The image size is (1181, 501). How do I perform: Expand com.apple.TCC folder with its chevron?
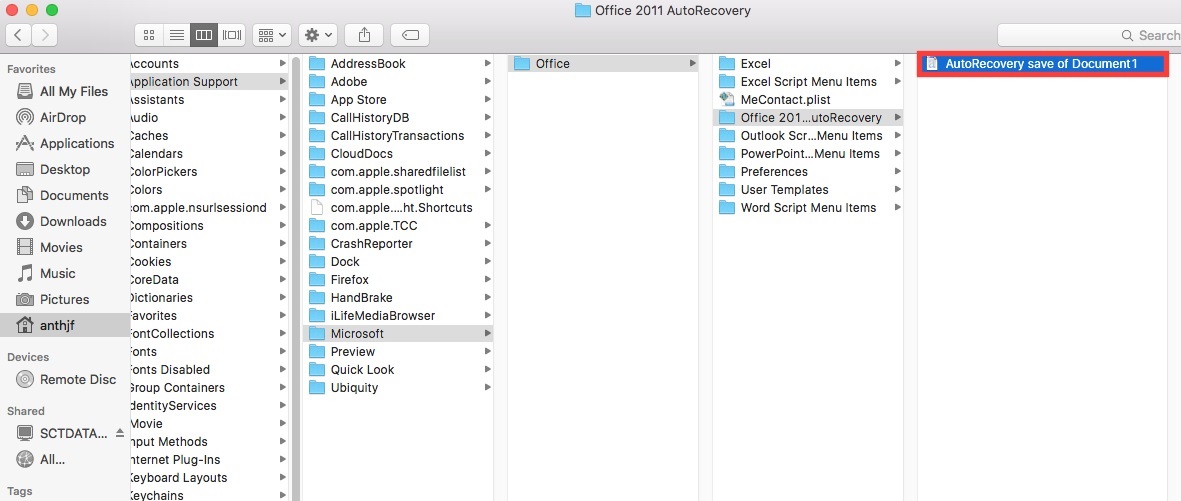[x=488, y=226]
